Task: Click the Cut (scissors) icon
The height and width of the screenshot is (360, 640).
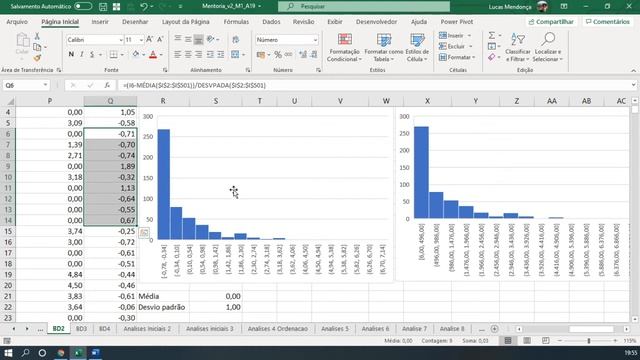Action: (x=37, y=36)
